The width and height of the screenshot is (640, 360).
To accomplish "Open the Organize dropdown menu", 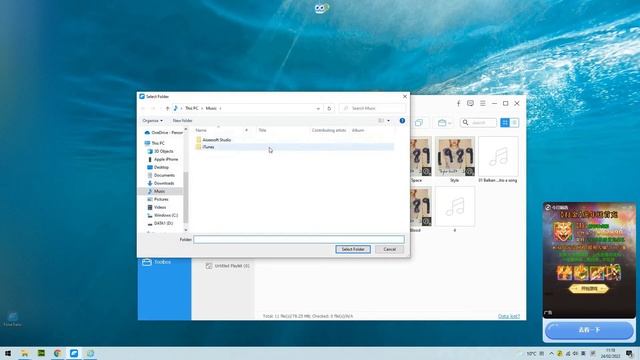I will point(152,121).
